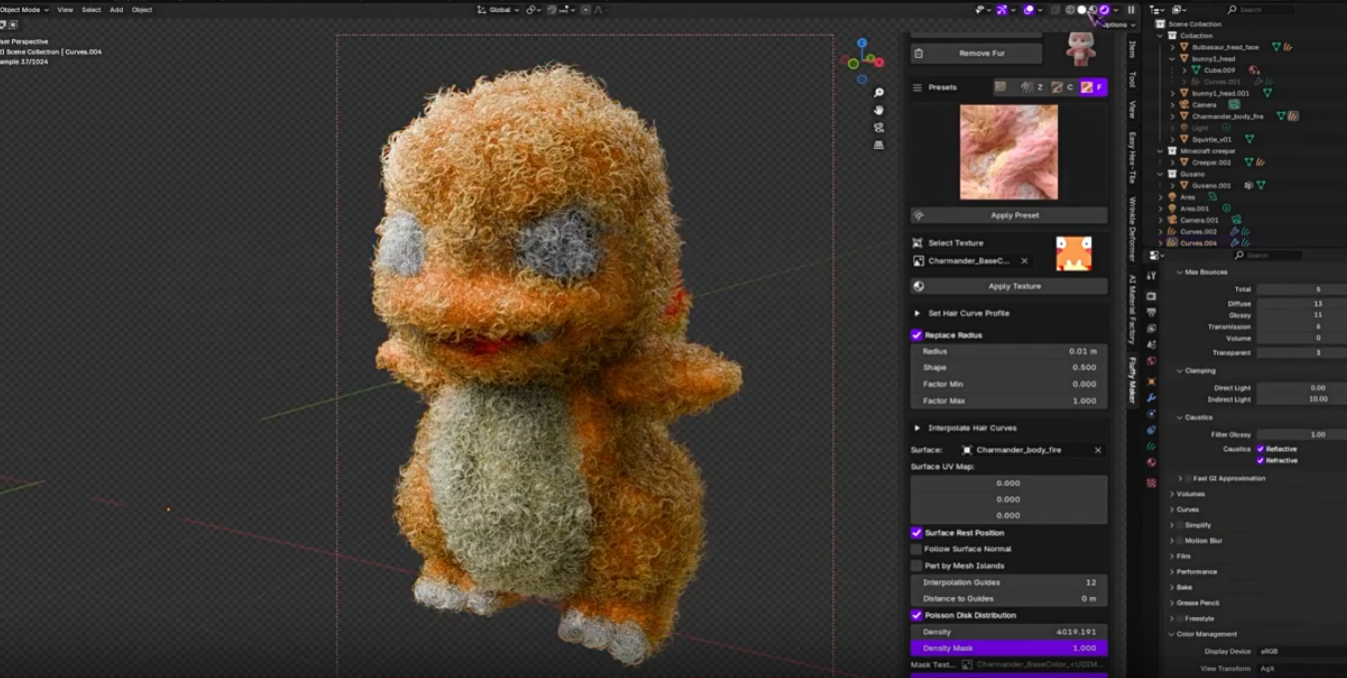Uncheck the Replace Radius checkbox
Screen dimensions: 1347x678
click(x=917, y=335)
